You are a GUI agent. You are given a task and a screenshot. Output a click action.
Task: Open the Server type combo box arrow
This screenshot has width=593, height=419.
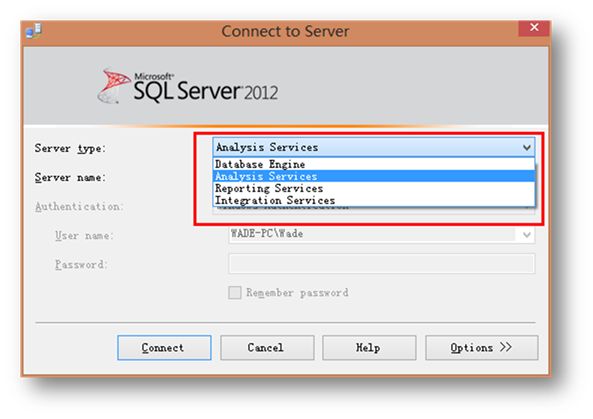point(526,147)
